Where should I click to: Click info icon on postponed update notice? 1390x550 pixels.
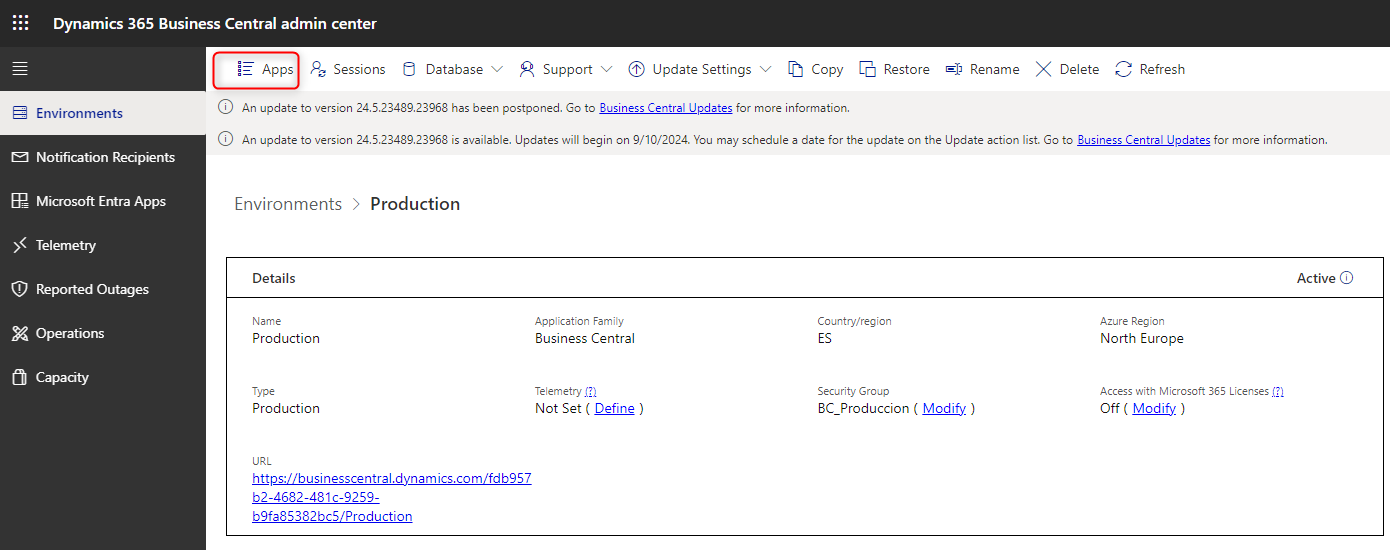(x=225, y=108)
